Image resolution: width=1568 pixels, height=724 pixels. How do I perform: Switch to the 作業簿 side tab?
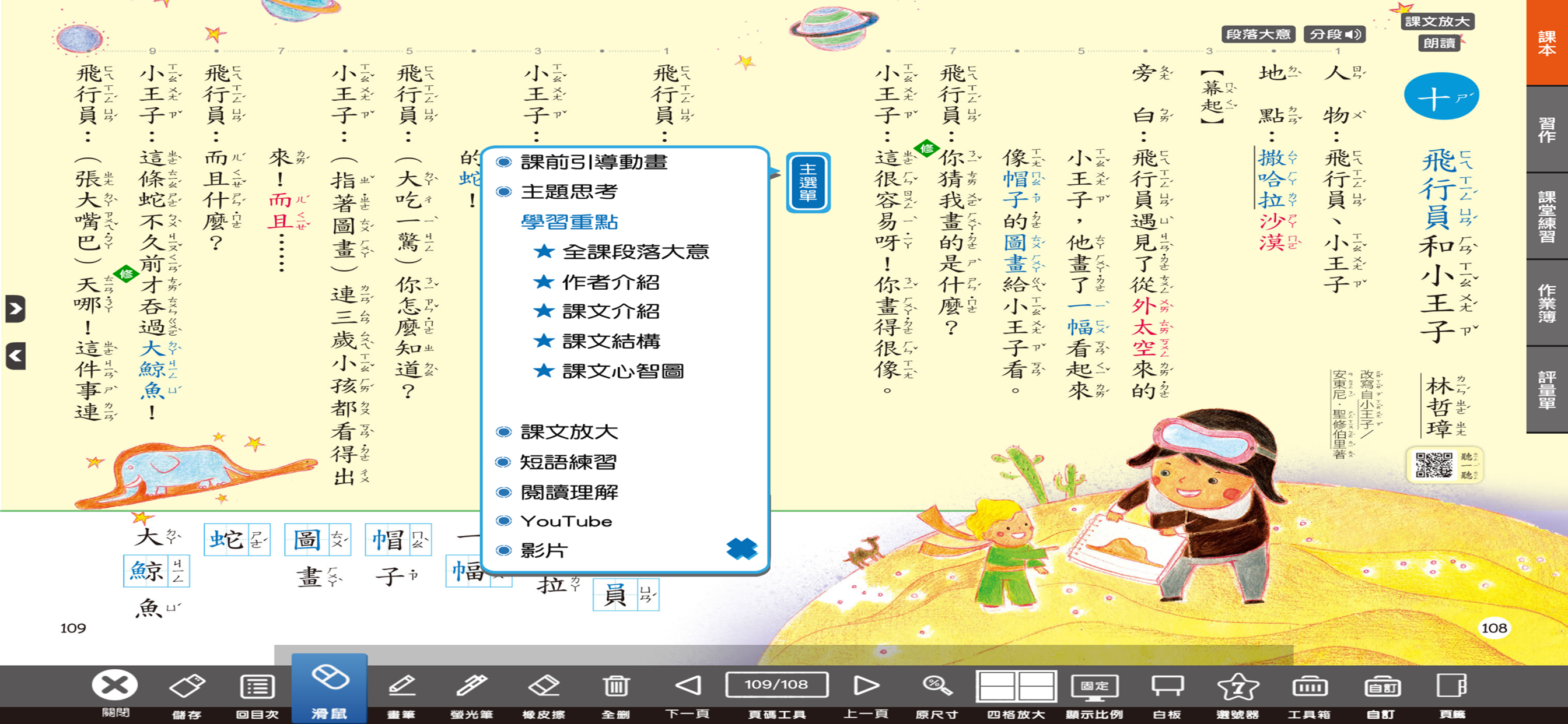1546,303
